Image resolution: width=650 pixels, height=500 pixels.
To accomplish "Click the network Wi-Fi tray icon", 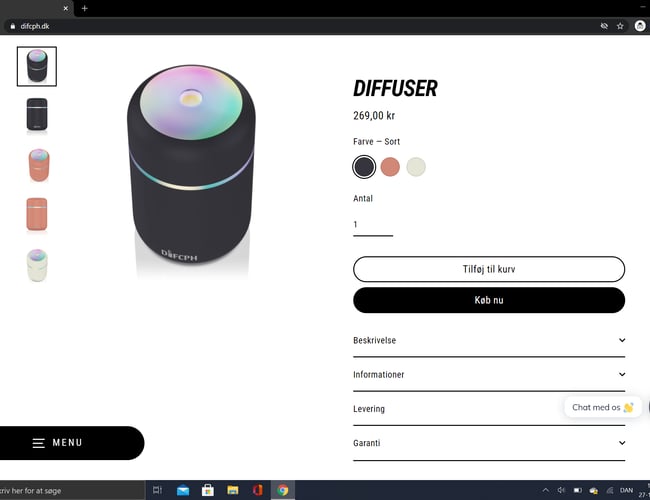I will tap(610, 490).
